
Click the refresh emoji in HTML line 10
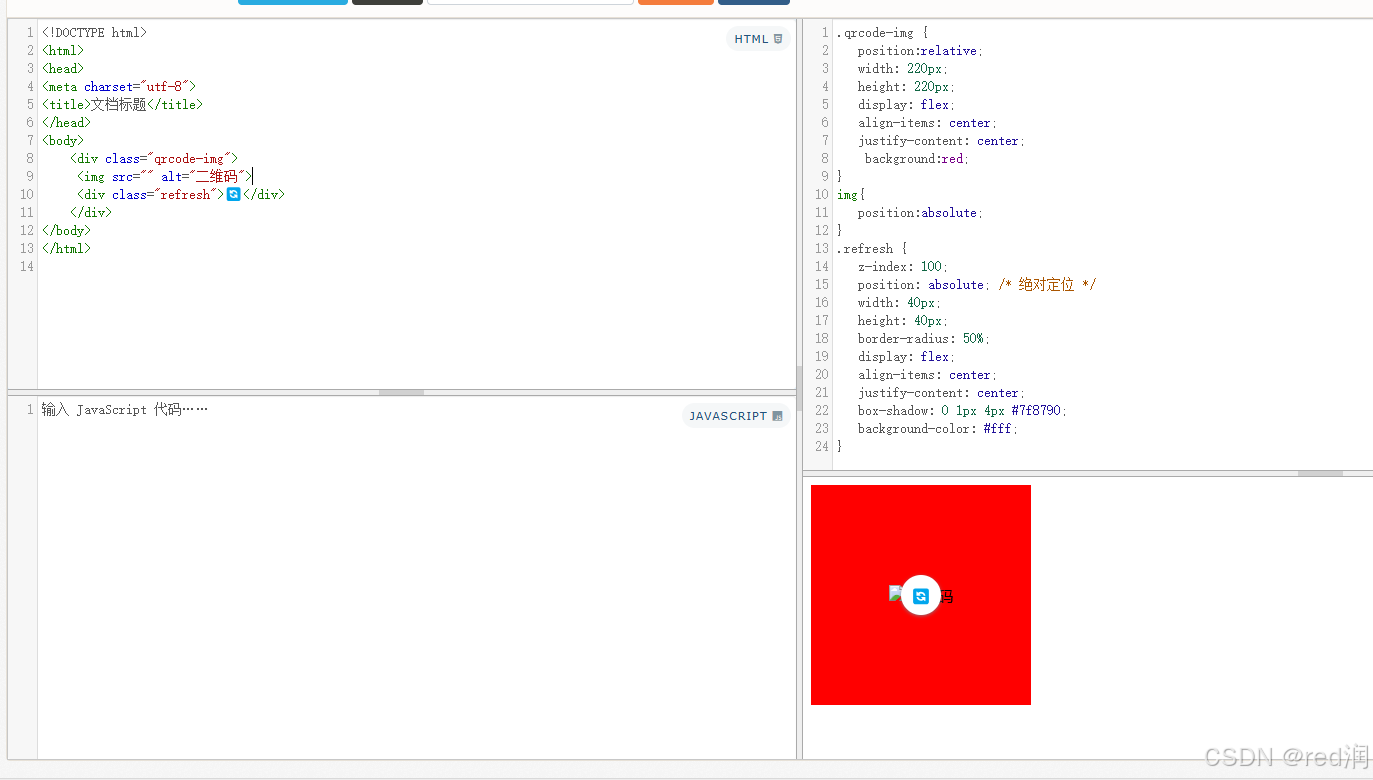(x=234, y=194)
